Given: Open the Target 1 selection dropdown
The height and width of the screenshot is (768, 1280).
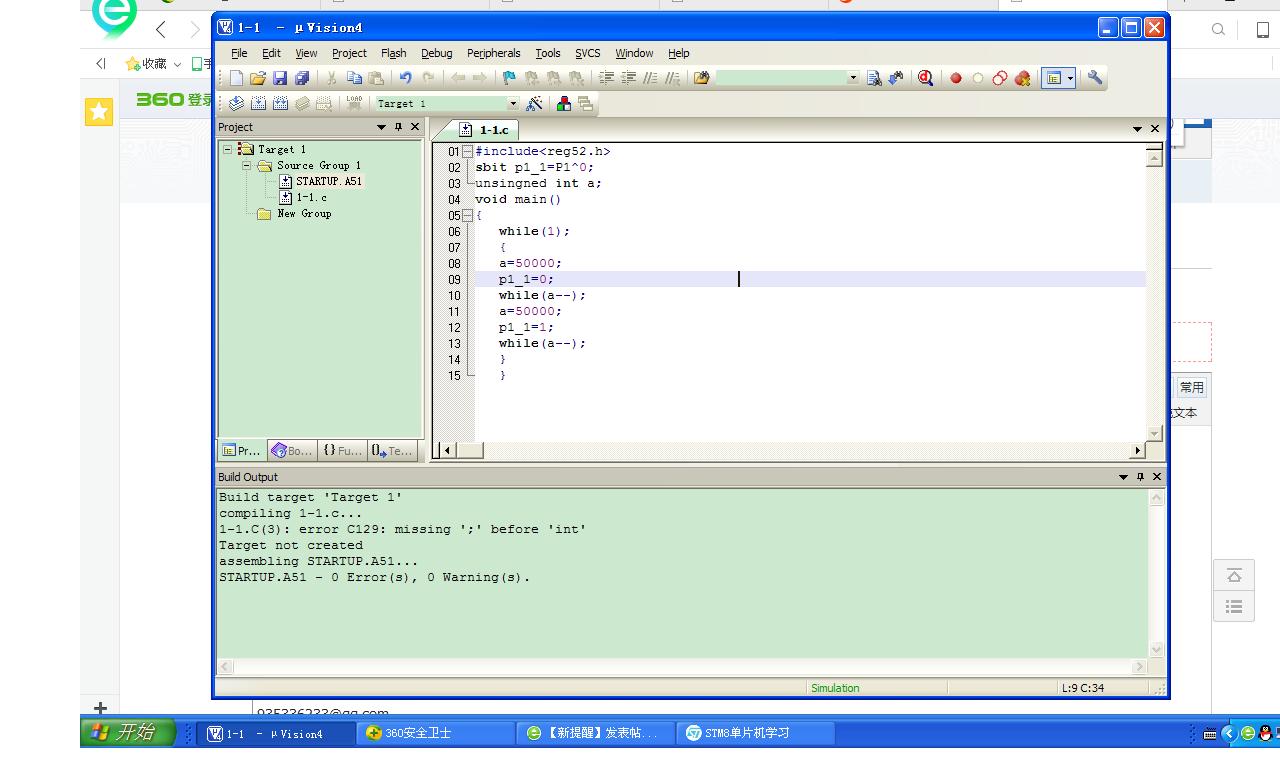Looking at the screenshot, I should tap(513, 103).
